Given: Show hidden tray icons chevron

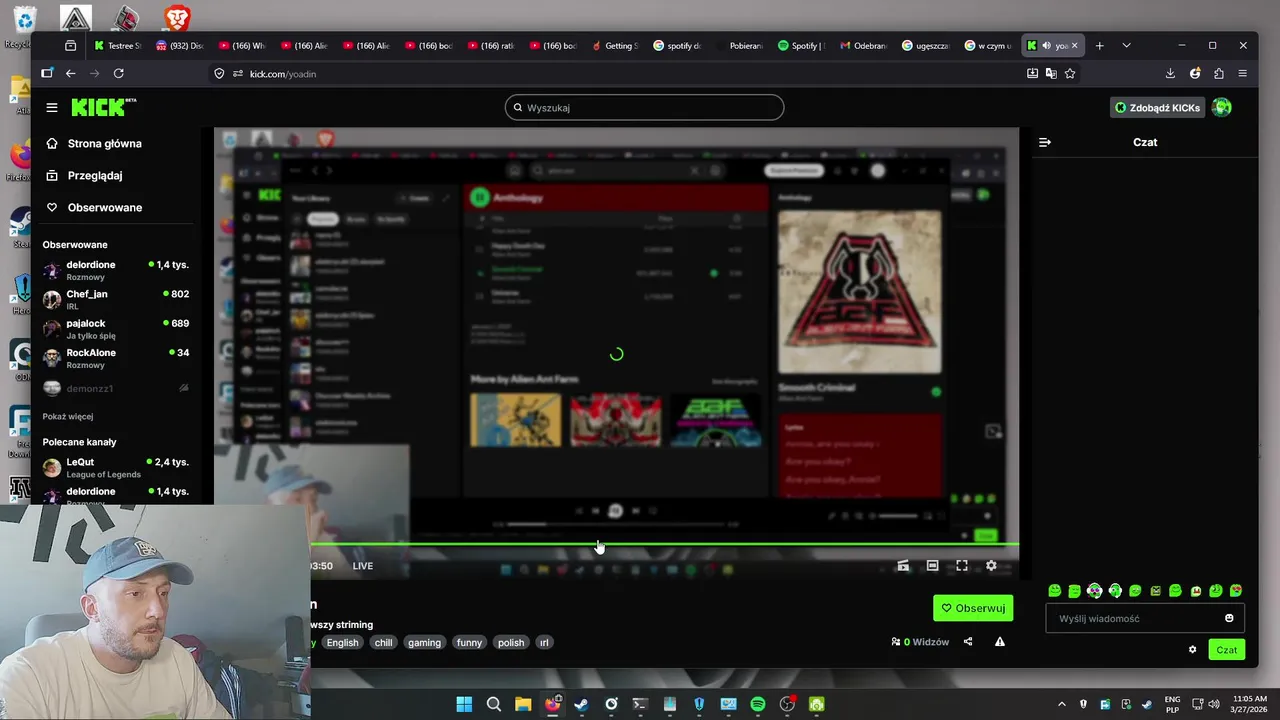Looking at the screenshot, I should pos(1062,704).
